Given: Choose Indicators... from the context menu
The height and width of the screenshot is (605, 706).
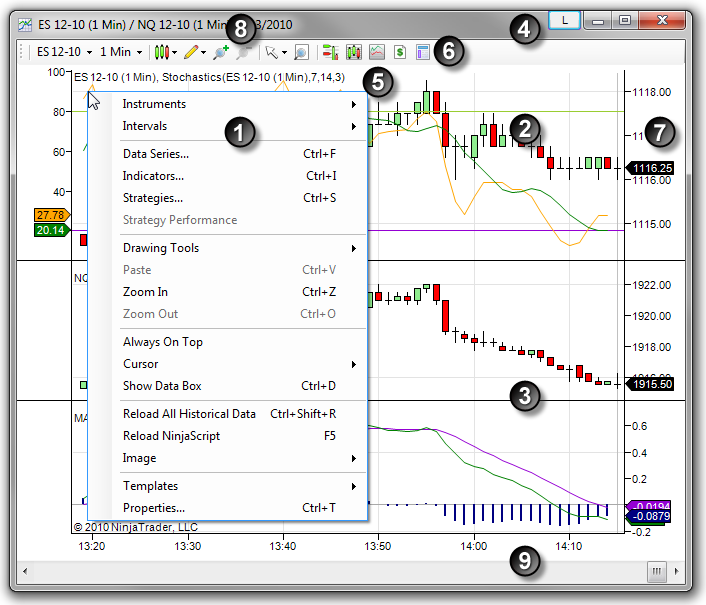Looking at the screenshot, I should point(153,176).
